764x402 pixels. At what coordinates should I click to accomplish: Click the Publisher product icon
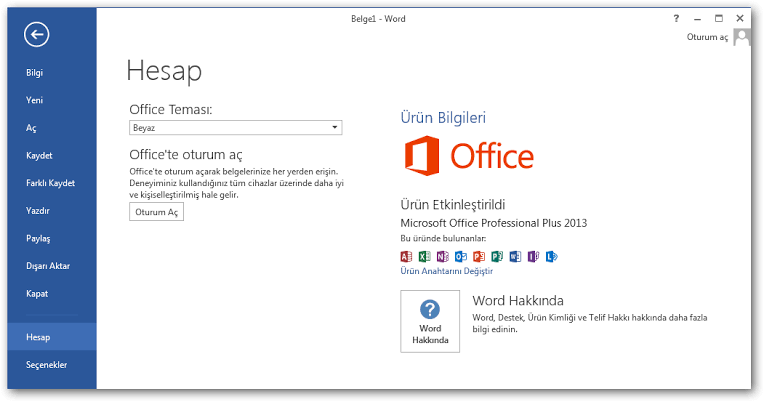click(496, 257)
